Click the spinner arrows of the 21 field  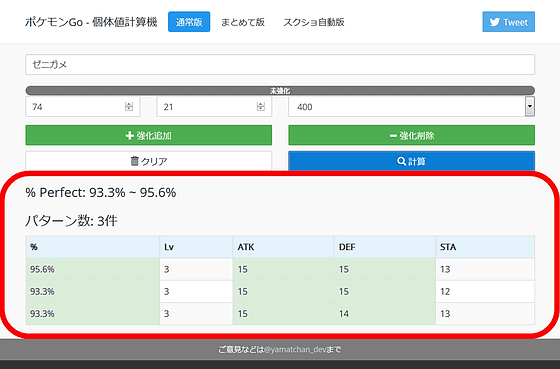[261, 106]
